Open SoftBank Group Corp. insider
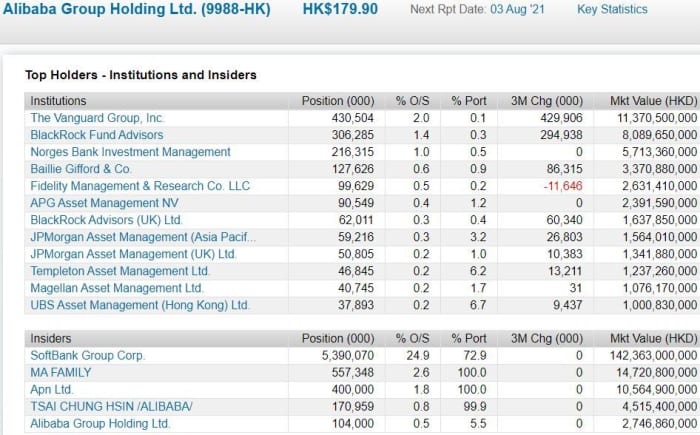The image size is (700, 435). [x=88, y=356]
